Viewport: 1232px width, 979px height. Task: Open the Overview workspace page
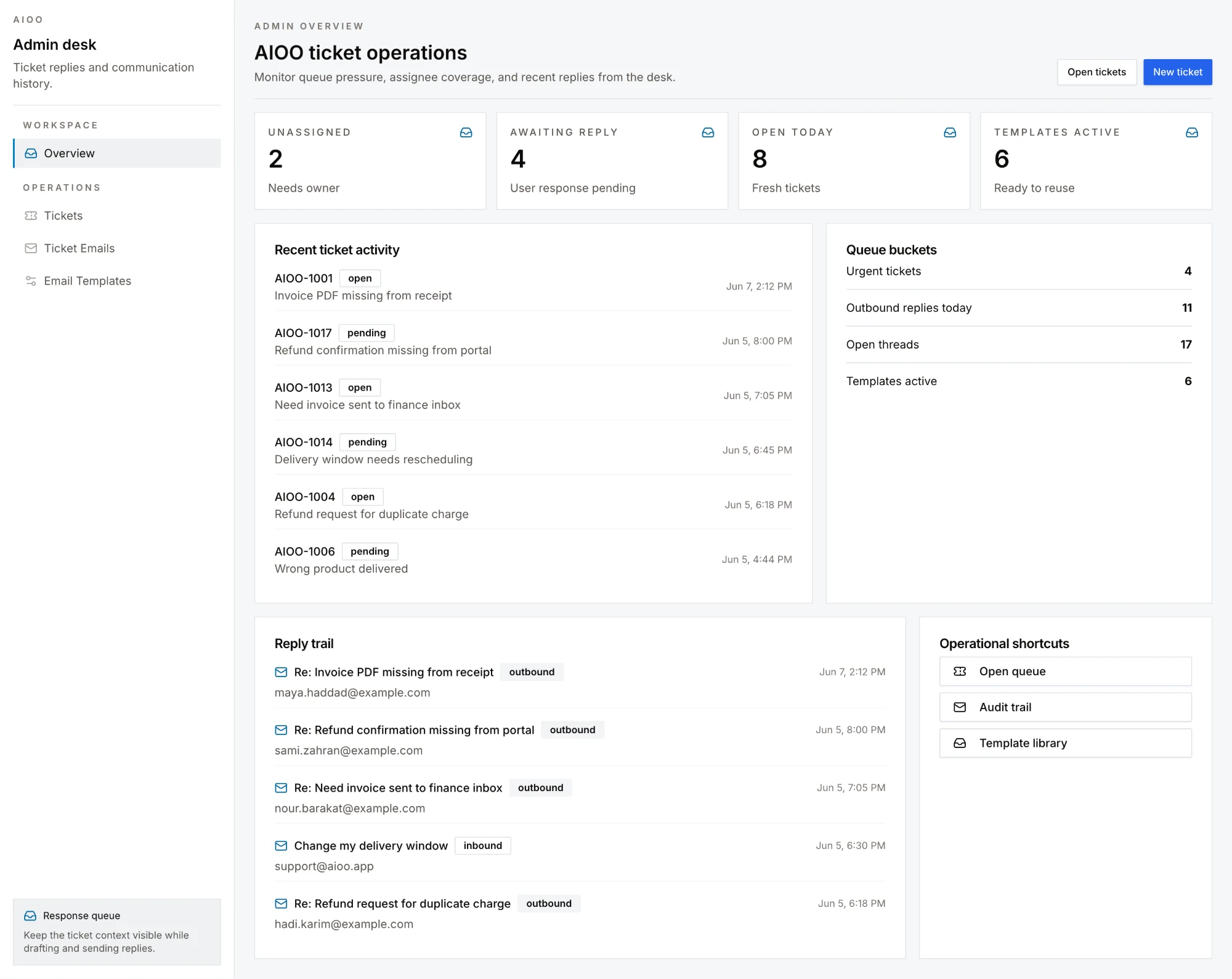(x=117, y=153)
